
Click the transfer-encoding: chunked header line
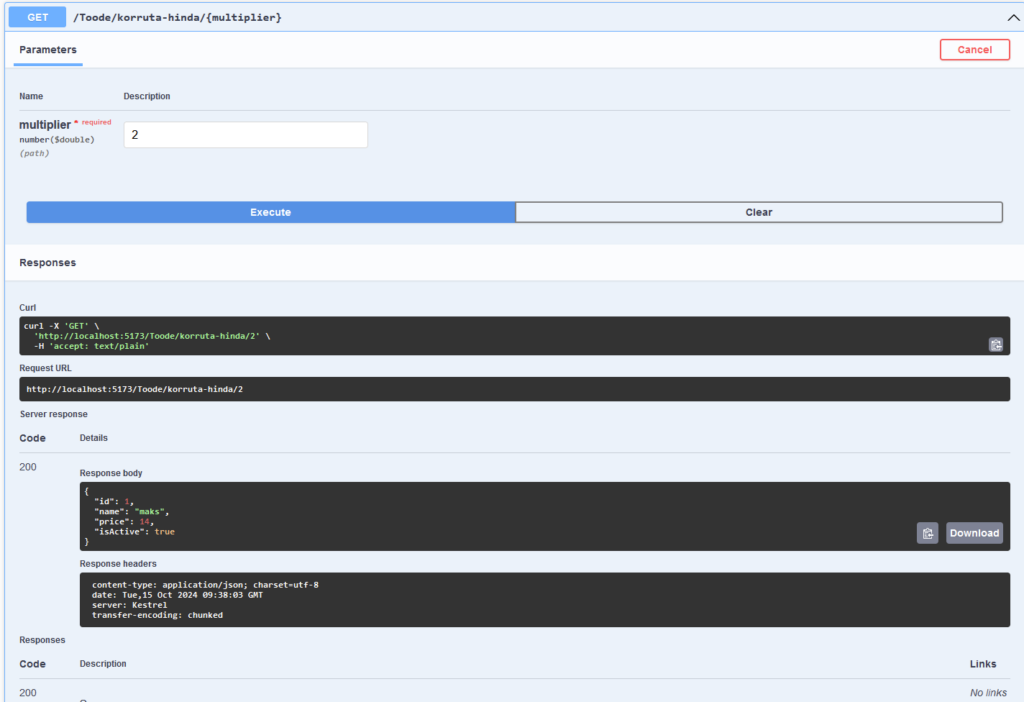157,615
